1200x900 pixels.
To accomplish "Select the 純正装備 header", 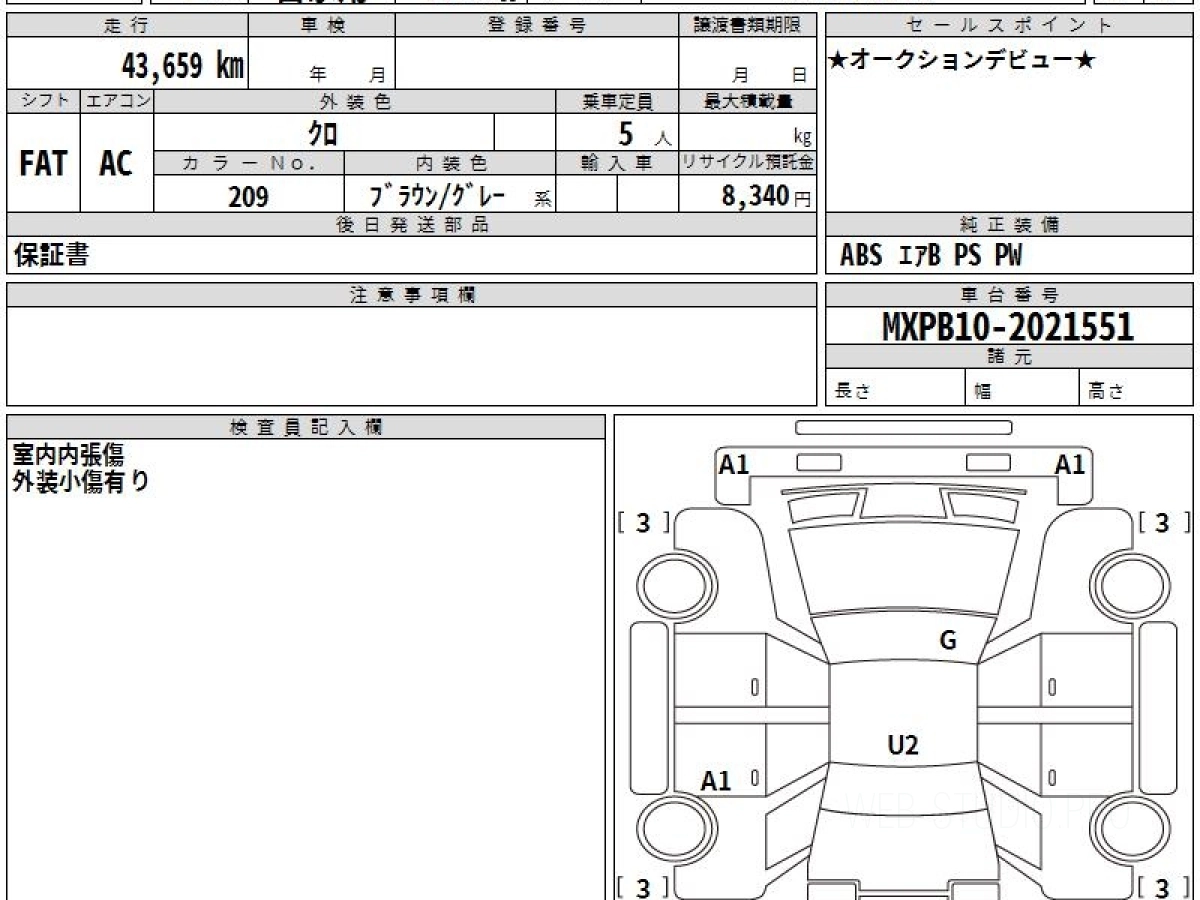I will coord(1009,225).
